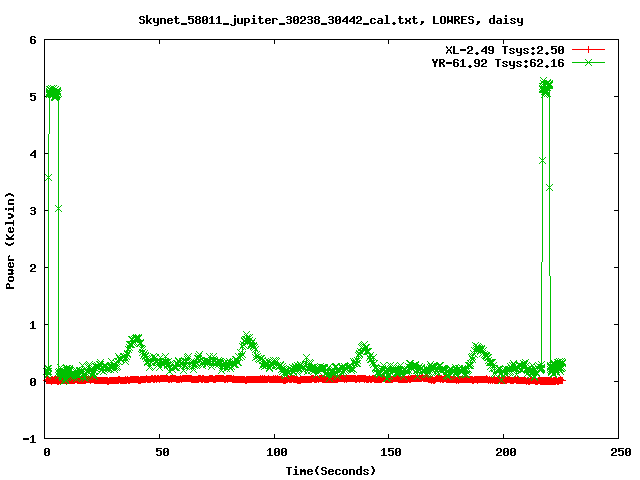The image size is (640, 480).
Task: Click the red line sample in legend
Action: click(588, 50)
